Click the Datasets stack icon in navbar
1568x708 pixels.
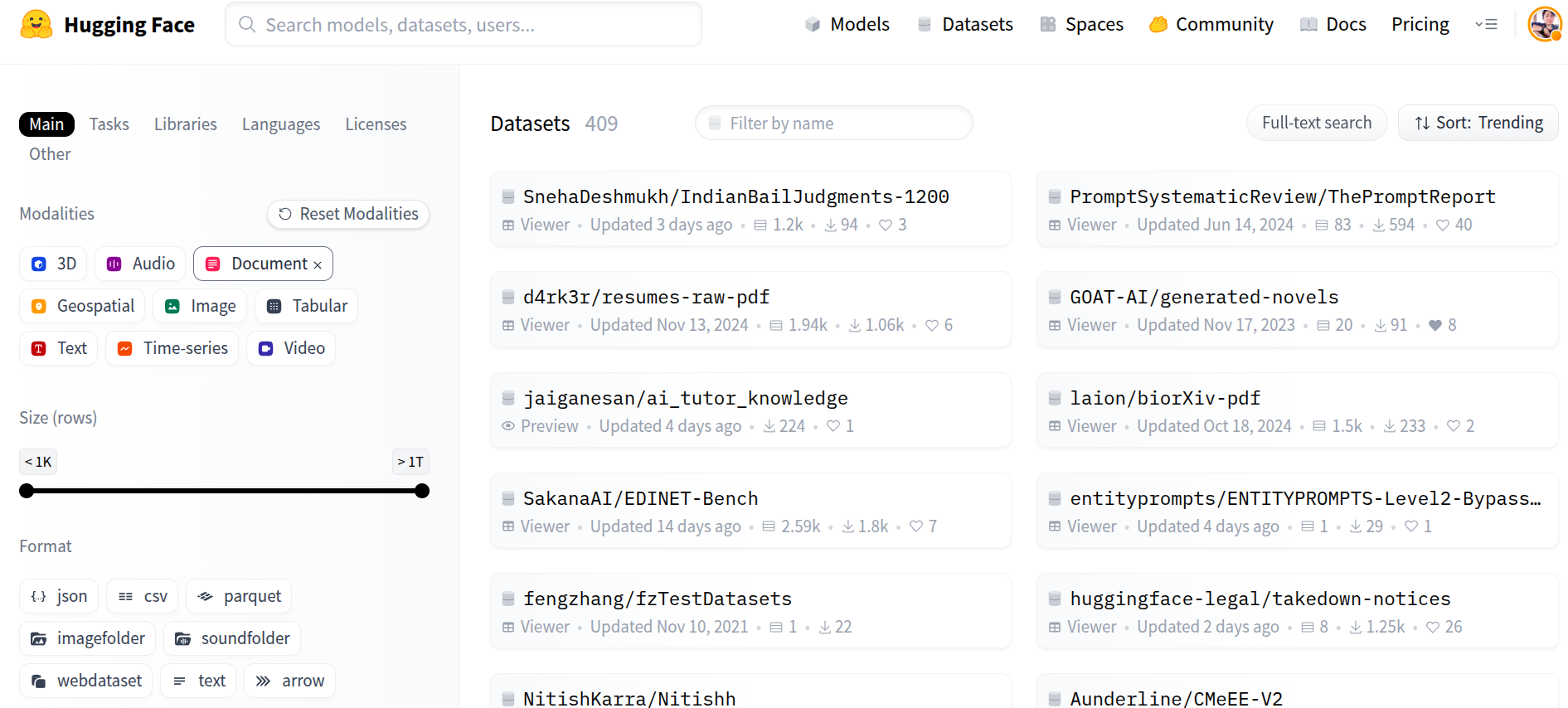(x=925, y=25)
